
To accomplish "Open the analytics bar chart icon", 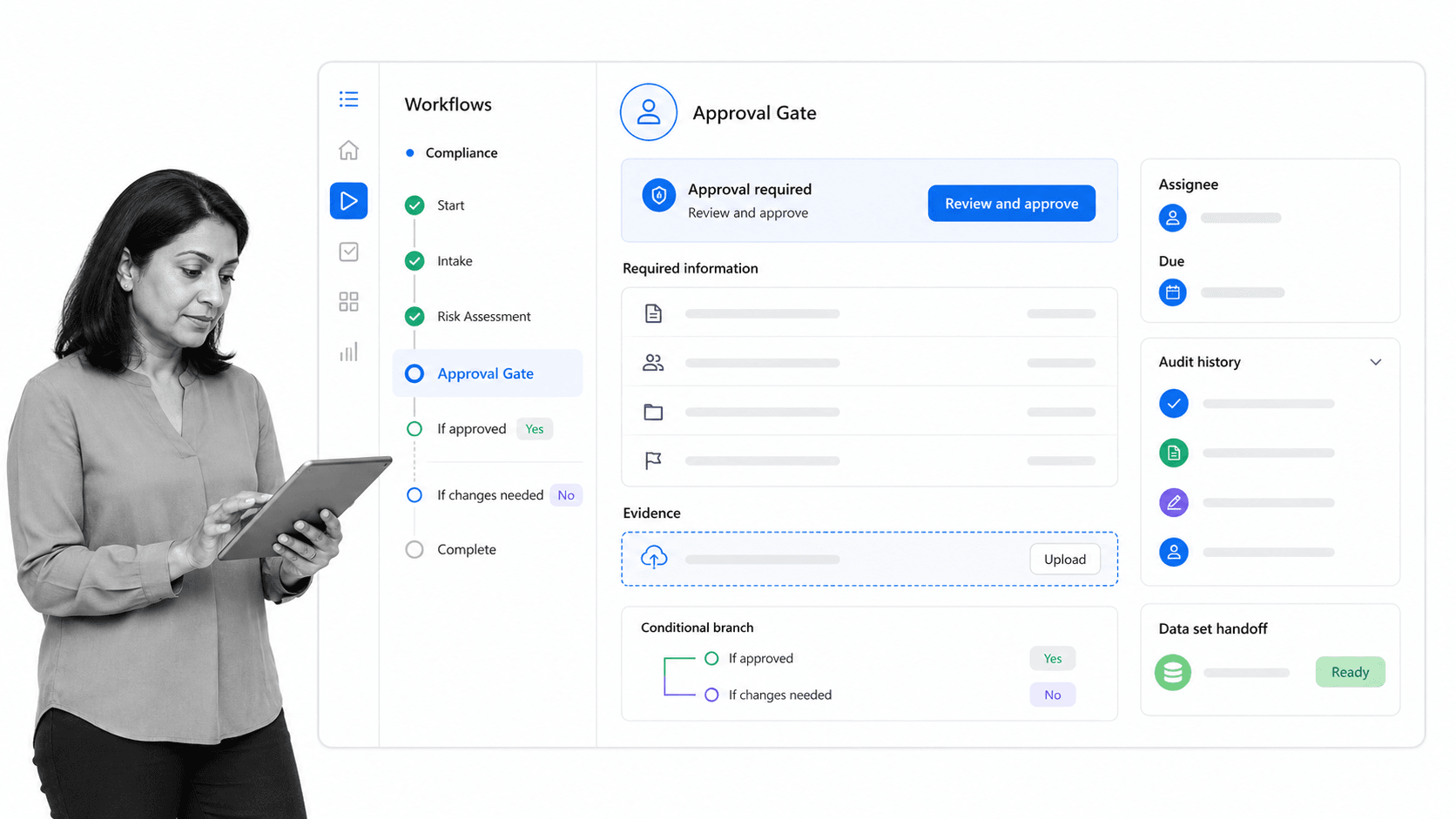I will click(x=348, y=352).
